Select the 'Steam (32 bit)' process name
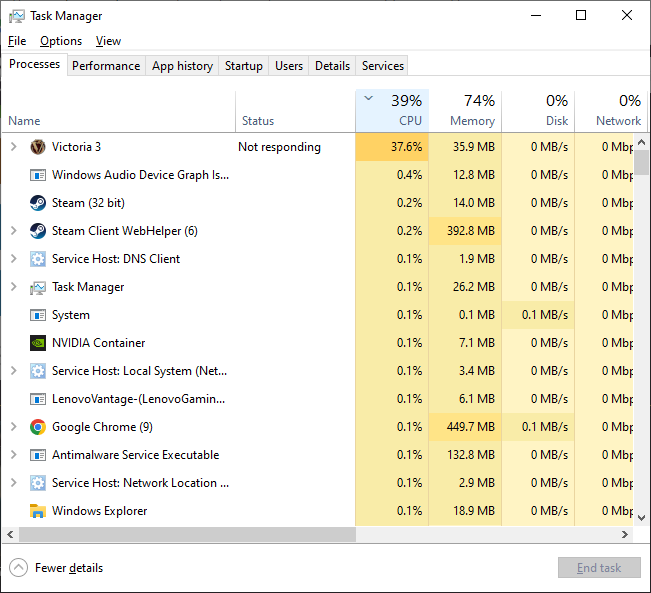 tap(88, 203)
